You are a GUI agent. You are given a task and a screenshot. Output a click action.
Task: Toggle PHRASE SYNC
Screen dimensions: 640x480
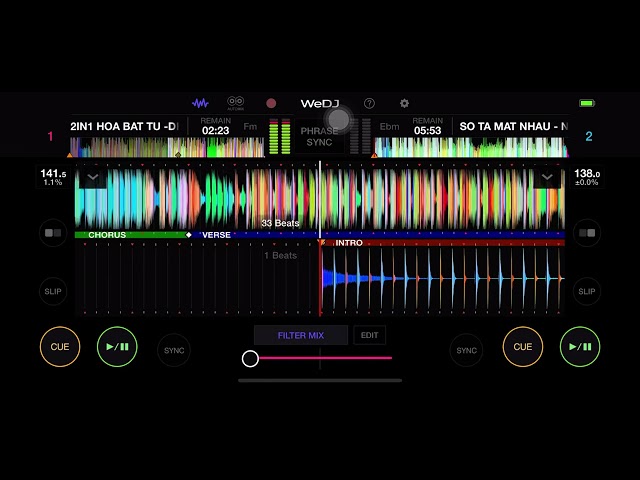(319, 137)
